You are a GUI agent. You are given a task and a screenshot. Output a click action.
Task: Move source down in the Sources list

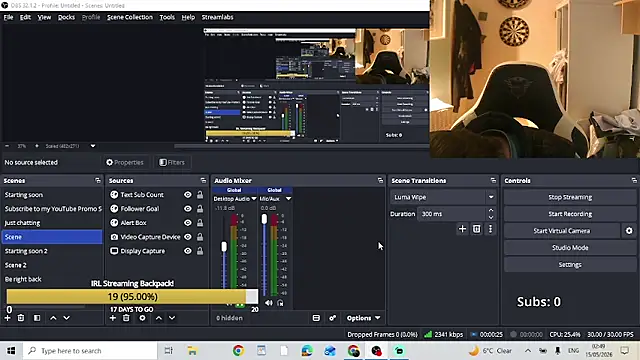click(172, 318)
